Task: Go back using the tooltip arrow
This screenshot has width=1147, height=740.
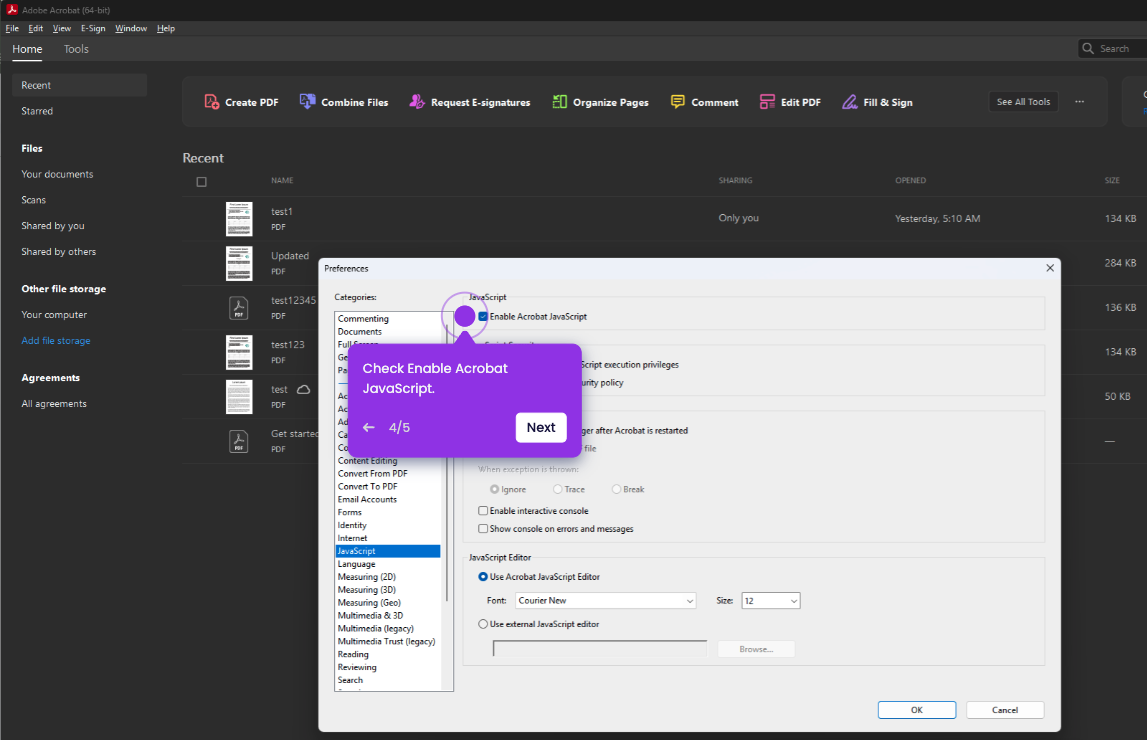Action: [x=369, y=428]
